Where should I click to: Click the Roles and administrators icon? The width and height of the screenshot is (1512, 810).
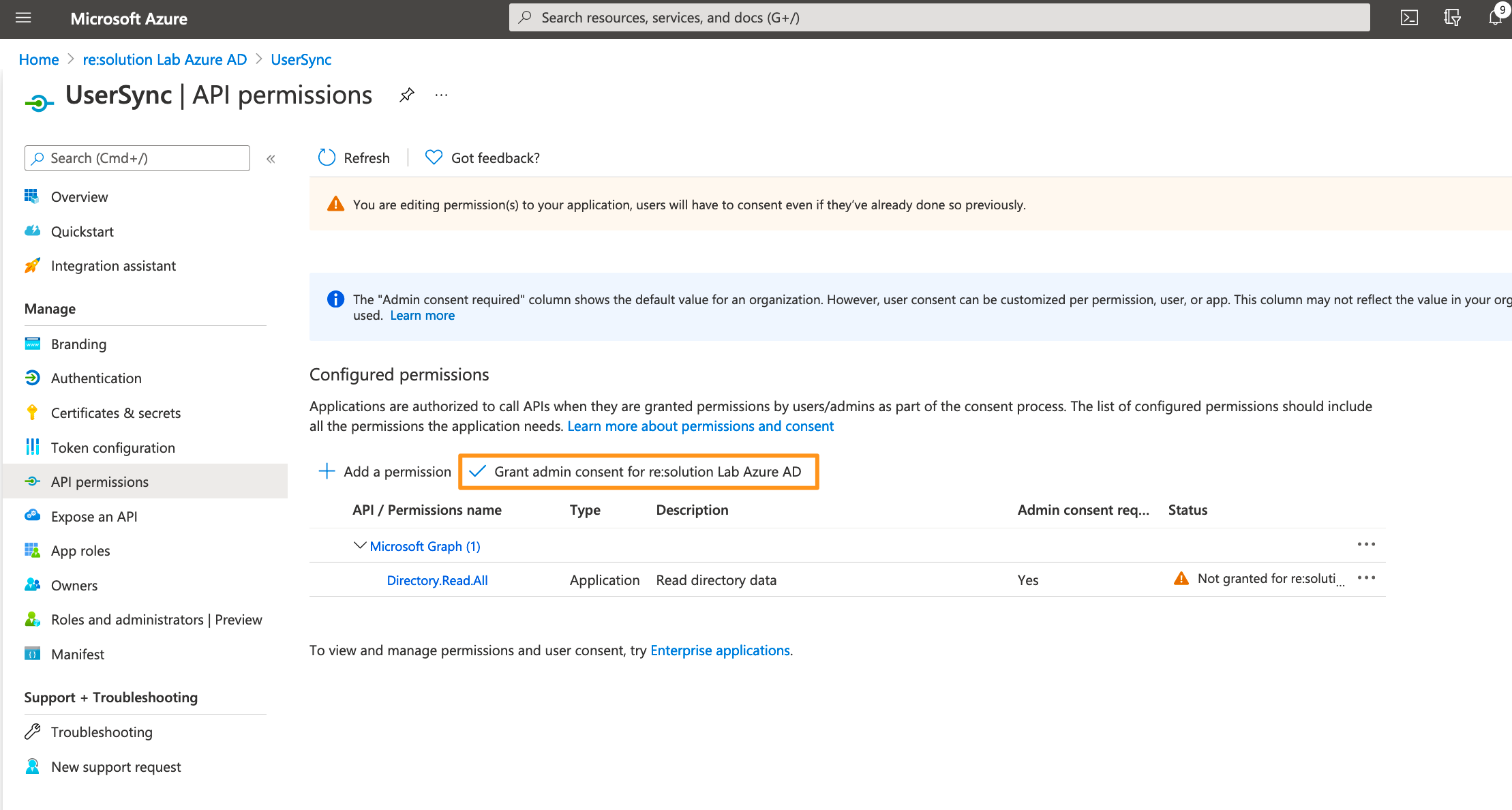[x=32, y=619]
